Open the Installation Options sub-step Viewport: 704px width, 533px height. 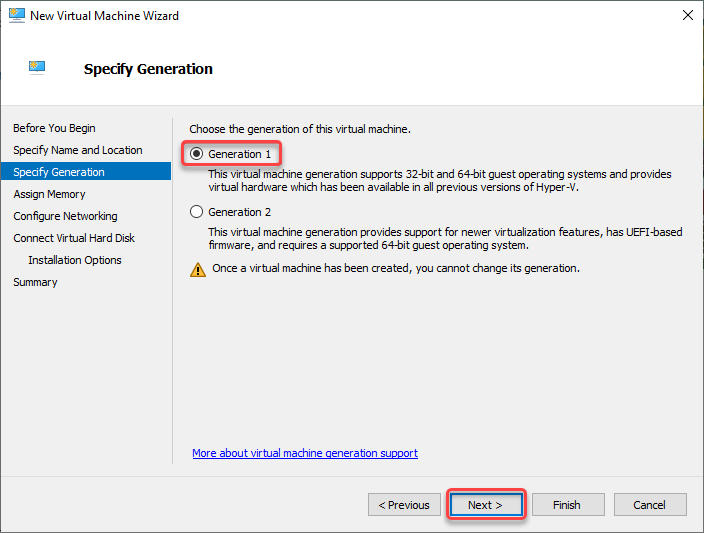point(75,260)
